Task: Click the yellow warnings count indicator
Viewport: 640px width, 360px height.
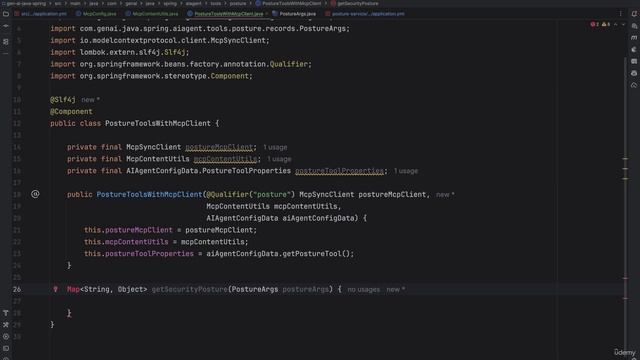Action: point(606,24)
